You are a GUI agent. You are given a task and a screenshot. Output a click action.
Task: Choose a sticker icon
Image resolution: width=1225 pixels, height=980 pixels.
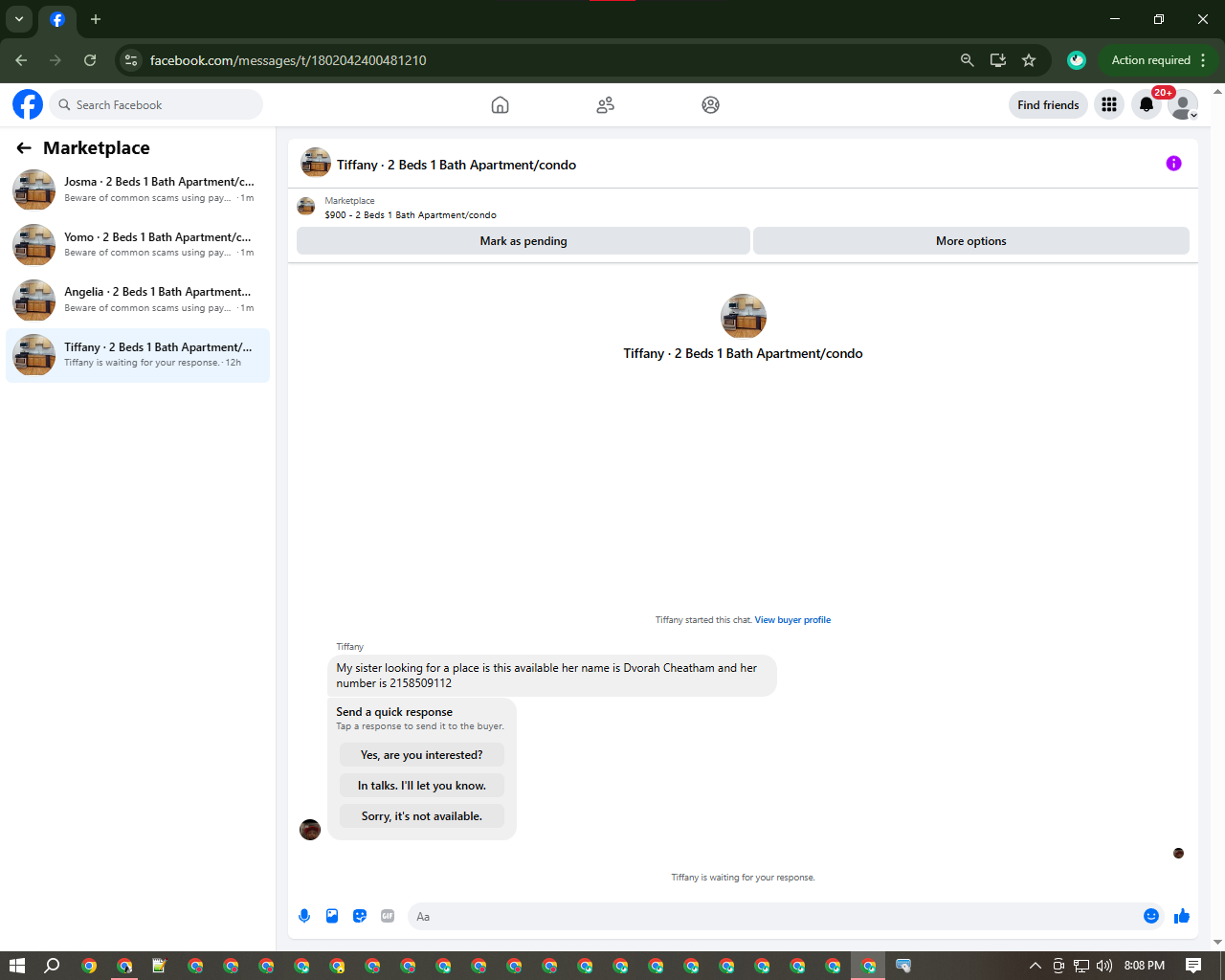click(x=360, y=916)
